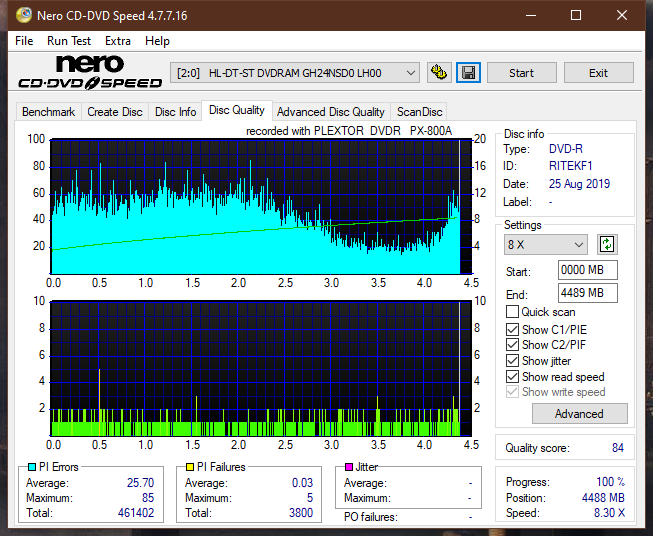This screenshot has width=653, height=536.
Task: Click the date 25 Aug 2019
Action: [579, 184]
